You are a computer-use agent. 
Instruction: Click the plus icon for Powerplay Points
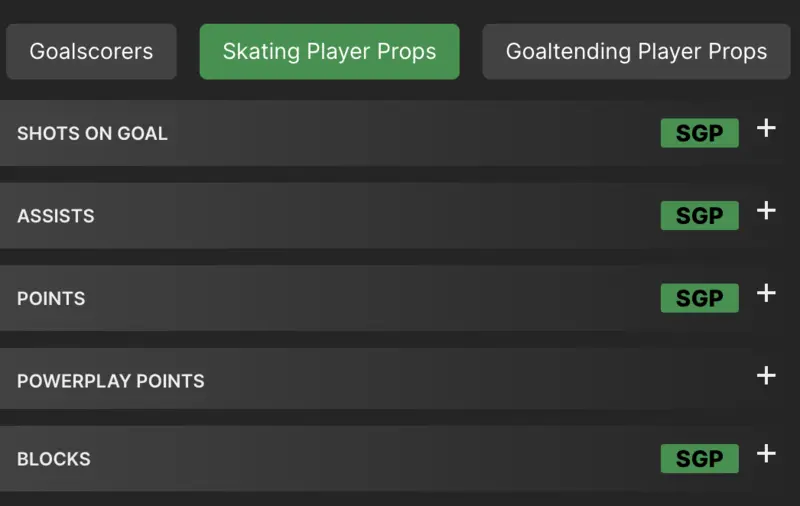point(766,375)
